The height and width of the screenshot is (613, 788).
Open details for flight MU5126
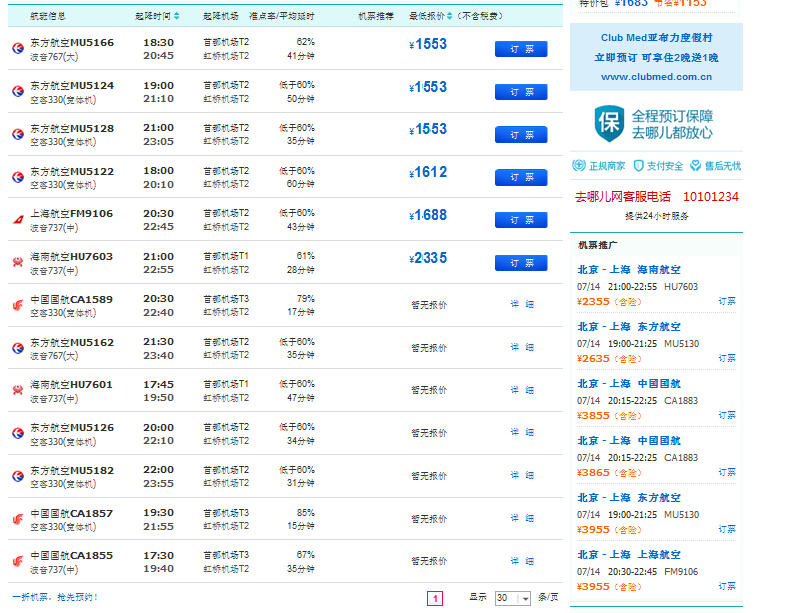(522, 432)
